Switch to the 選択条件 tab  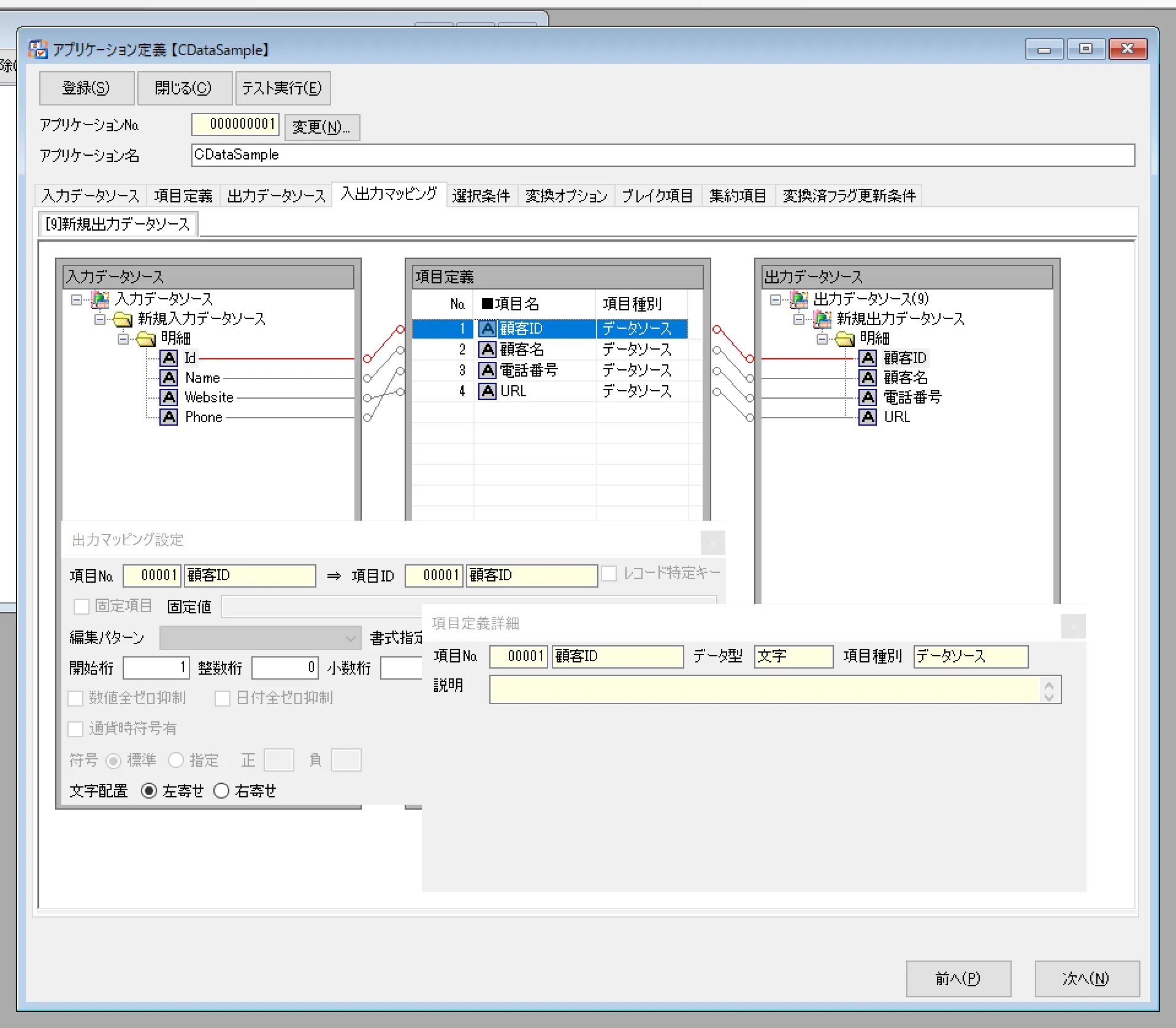pyautogui.click(x=481, y=196)
